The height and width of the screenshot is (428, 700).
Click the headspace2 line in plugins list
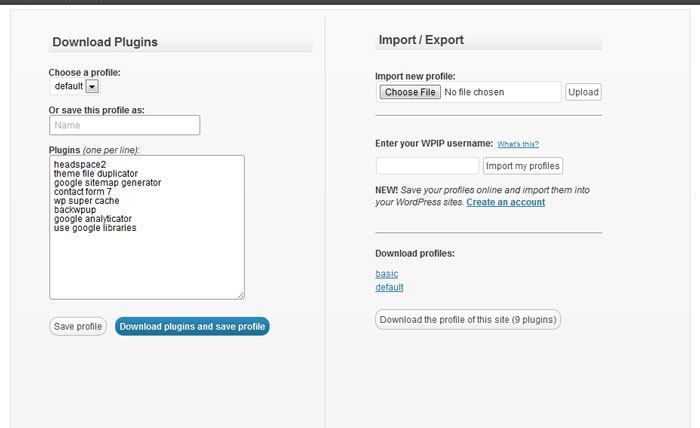pyautogui.click(x=80, y=164)
